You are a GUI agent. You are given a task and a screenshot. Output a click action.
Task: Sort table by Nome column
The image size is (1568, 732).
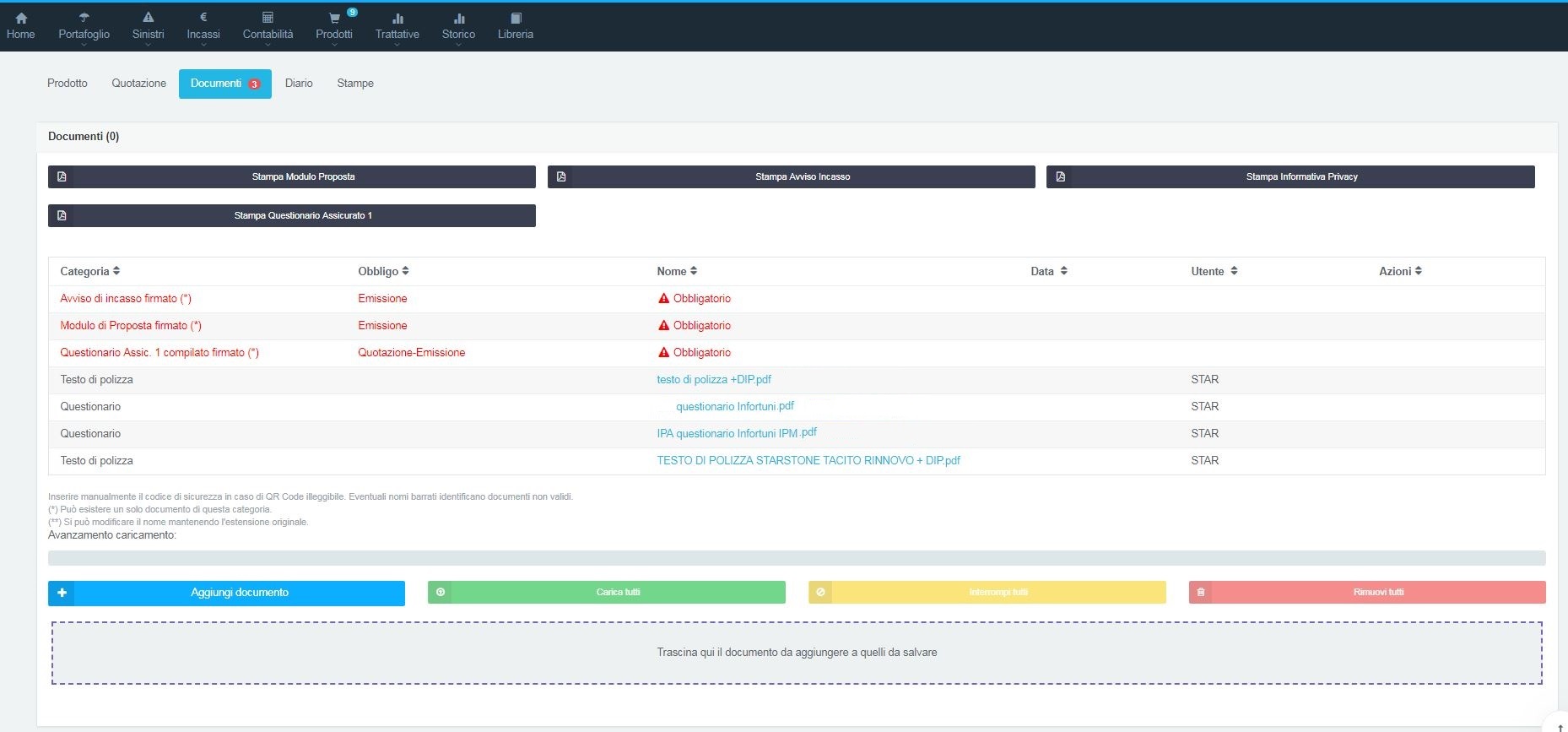point(677,271)
